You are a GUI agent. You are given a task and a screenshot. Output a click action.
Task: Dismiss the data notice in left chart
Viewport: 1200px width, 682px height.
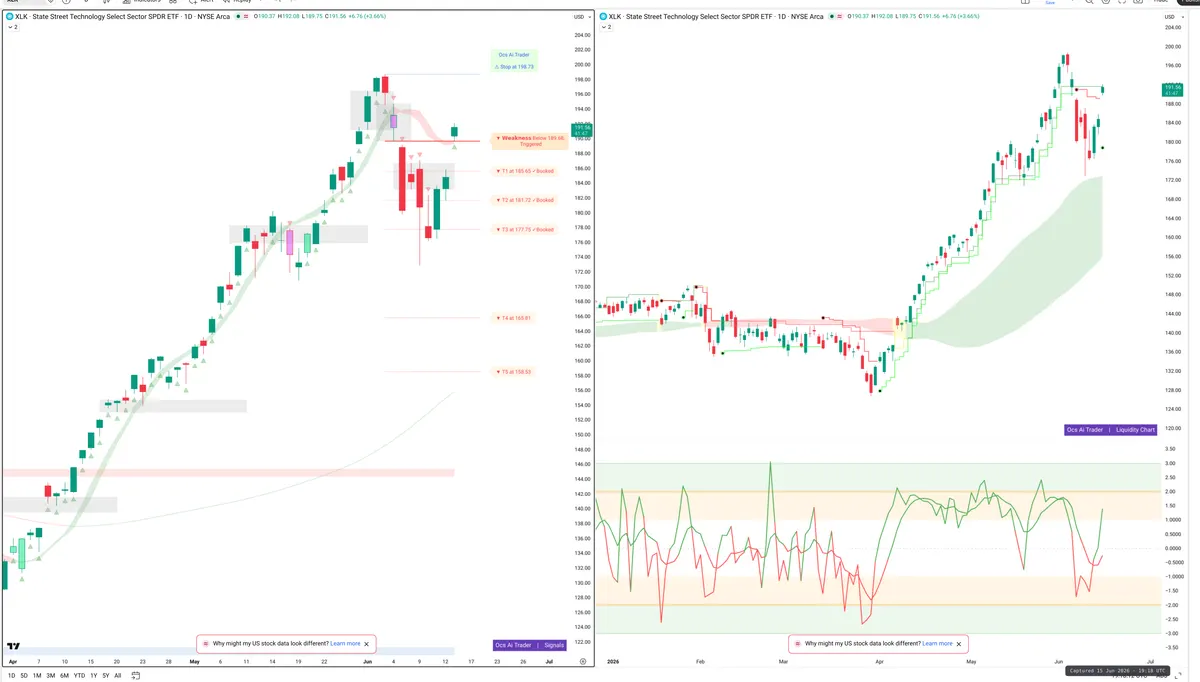[x=366, y=644]
